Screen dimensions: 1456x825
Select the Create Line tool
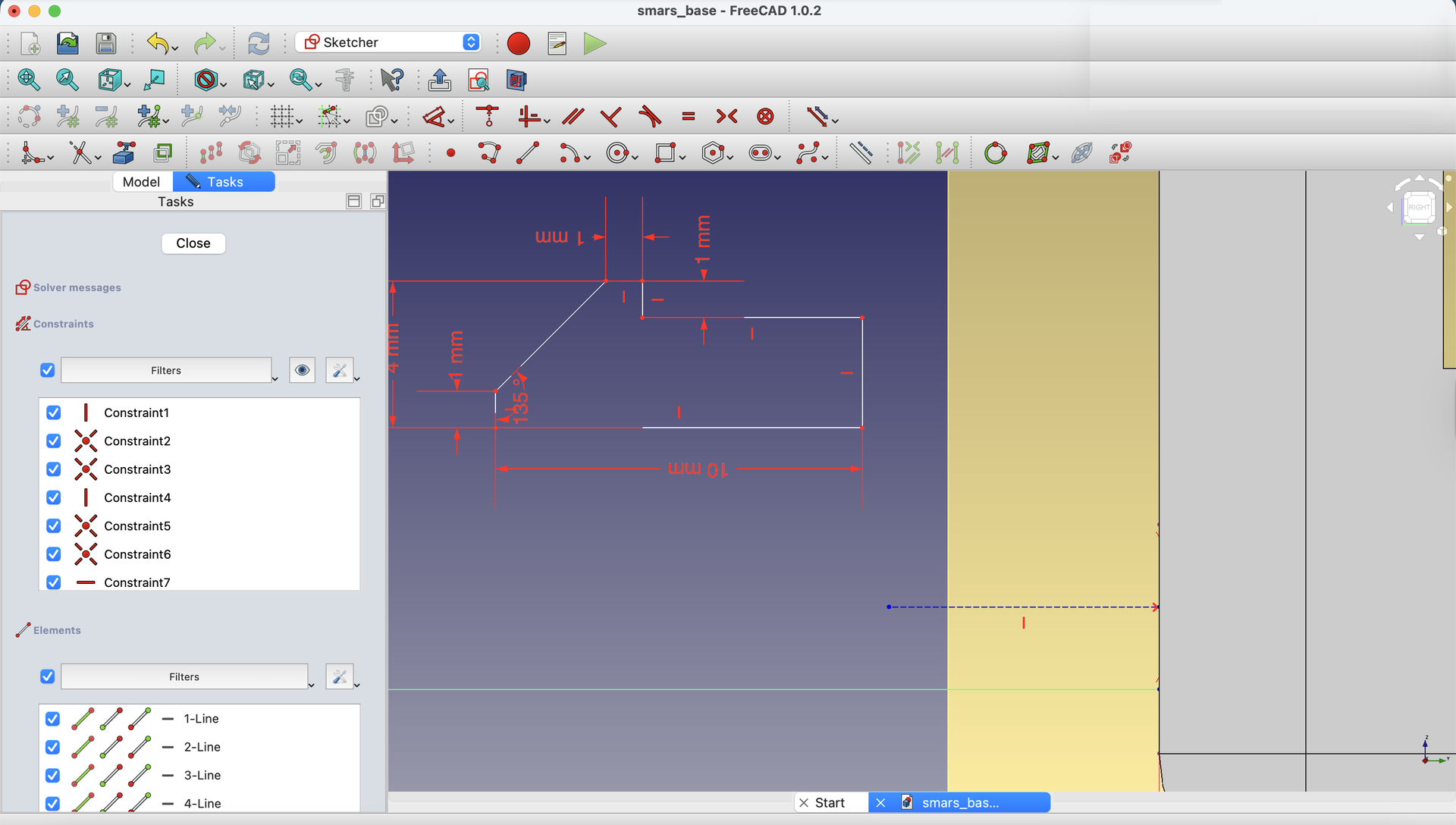tap(528, 153)
